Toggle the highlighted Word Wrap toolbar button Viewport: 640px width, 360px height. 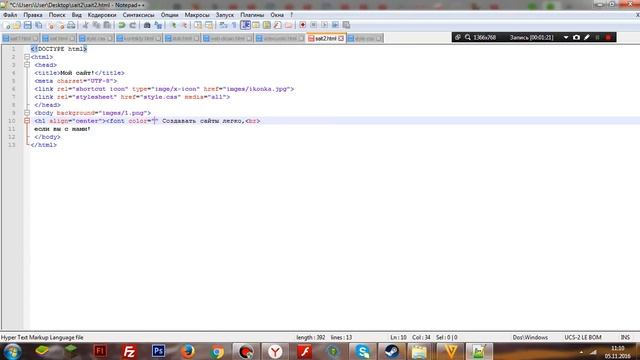tap(245, 25)
